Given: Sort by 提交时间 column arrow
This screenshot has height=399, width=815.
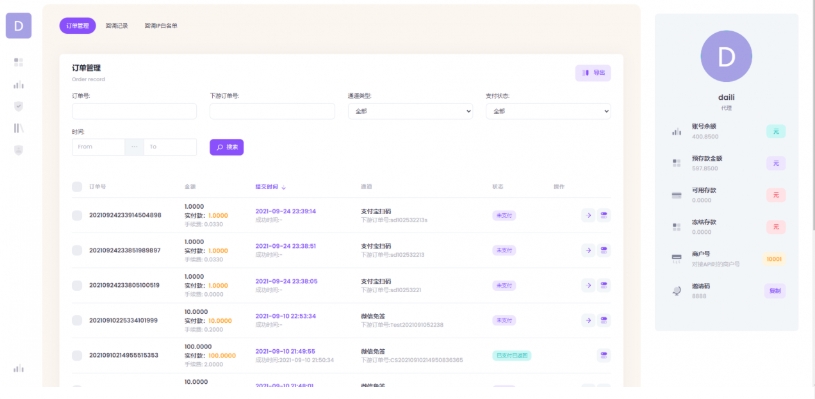Looking at the screenshot, I should (x=284, y=187).
